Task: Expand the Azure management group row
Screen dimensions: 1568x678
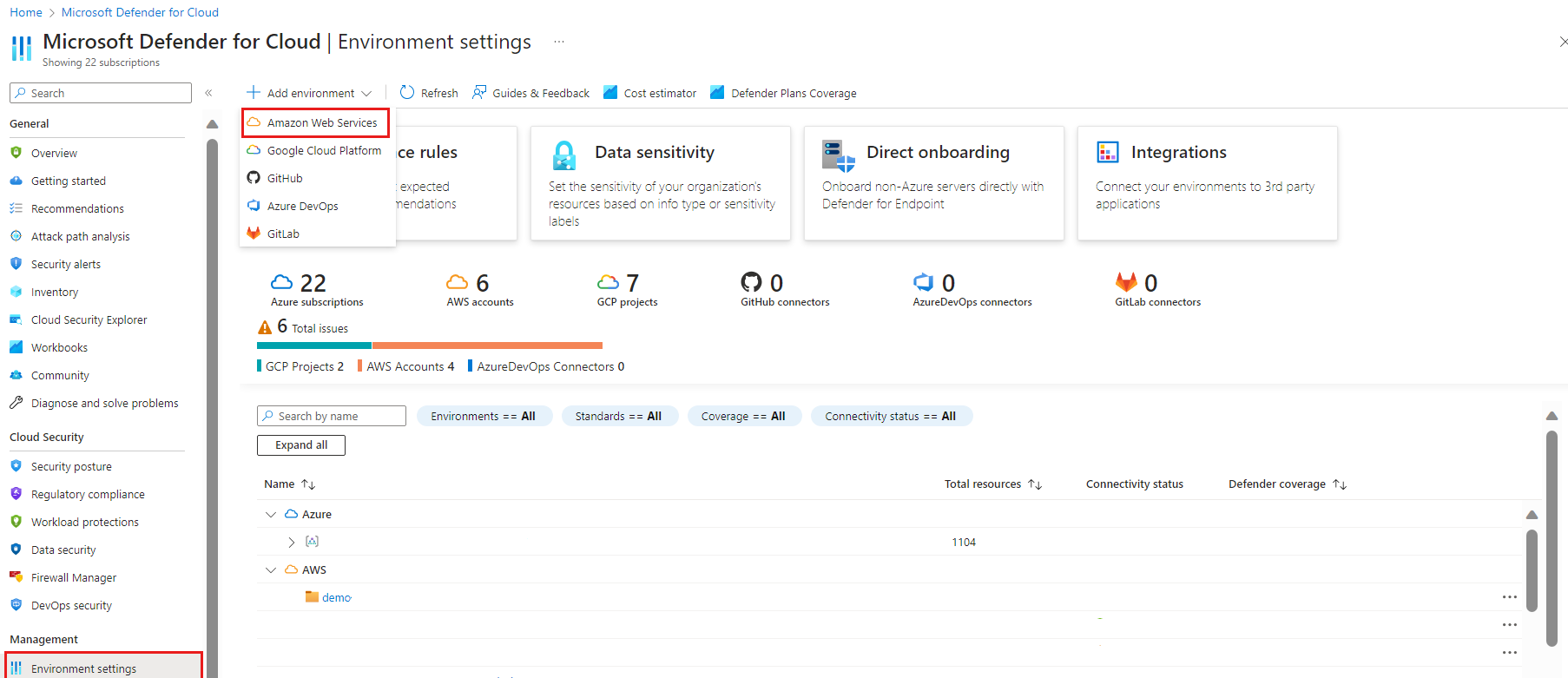Action: [x=292, y=543]
